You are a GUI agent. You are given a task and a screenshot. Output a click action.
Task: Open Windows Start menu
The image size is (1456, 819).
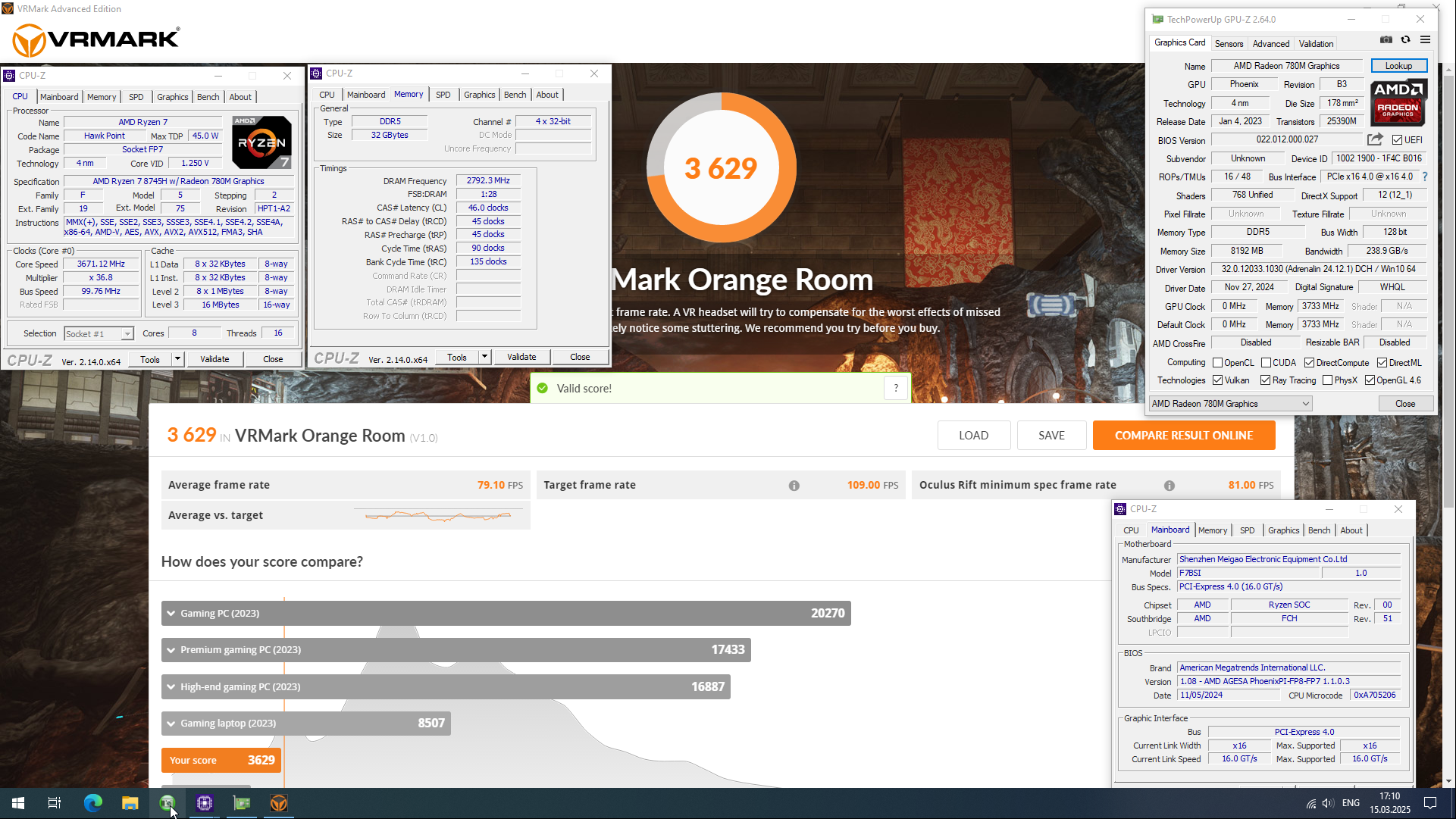pyautogui.click(x=18, y=803)
